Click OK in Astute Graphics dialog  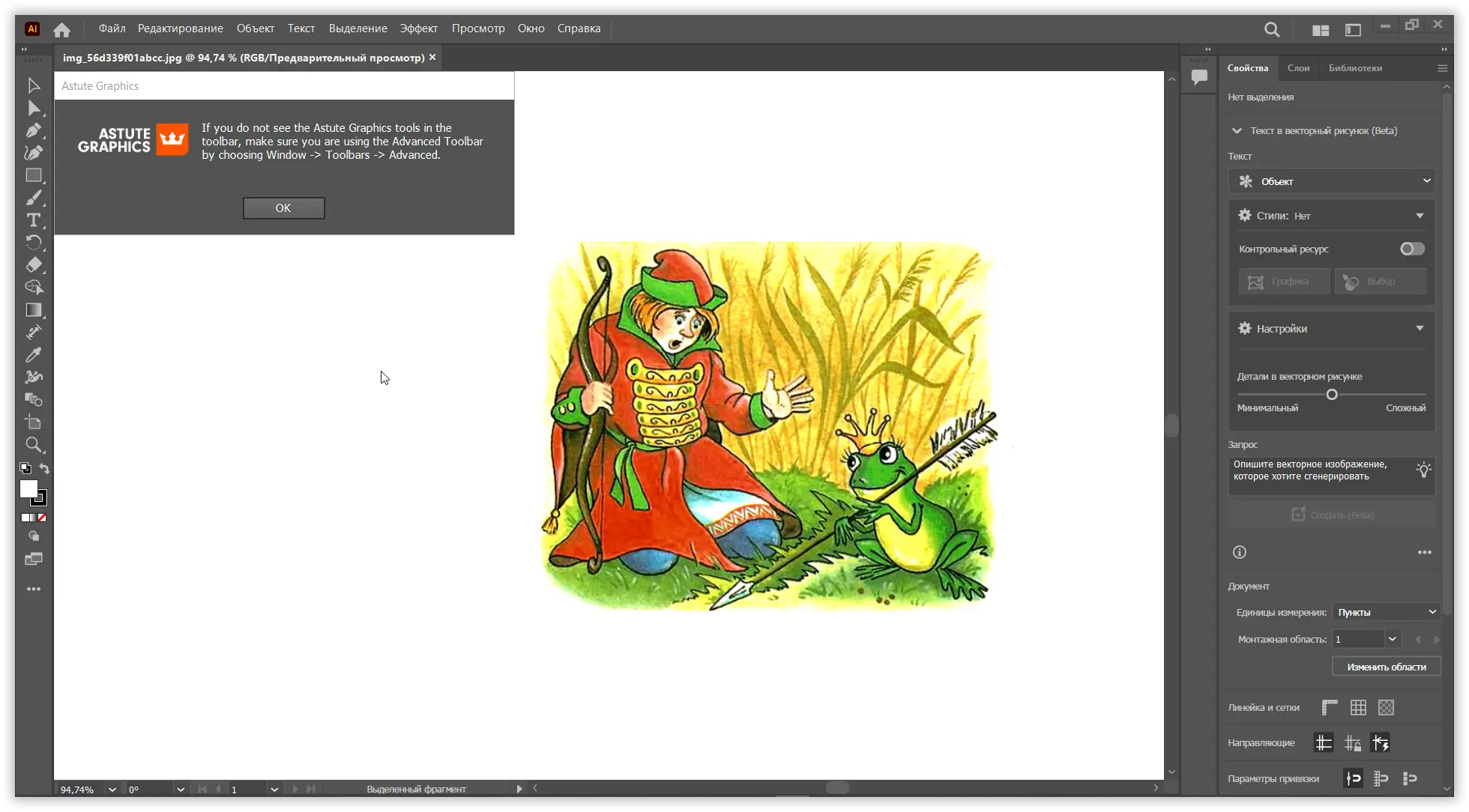[x=283, y=208]
